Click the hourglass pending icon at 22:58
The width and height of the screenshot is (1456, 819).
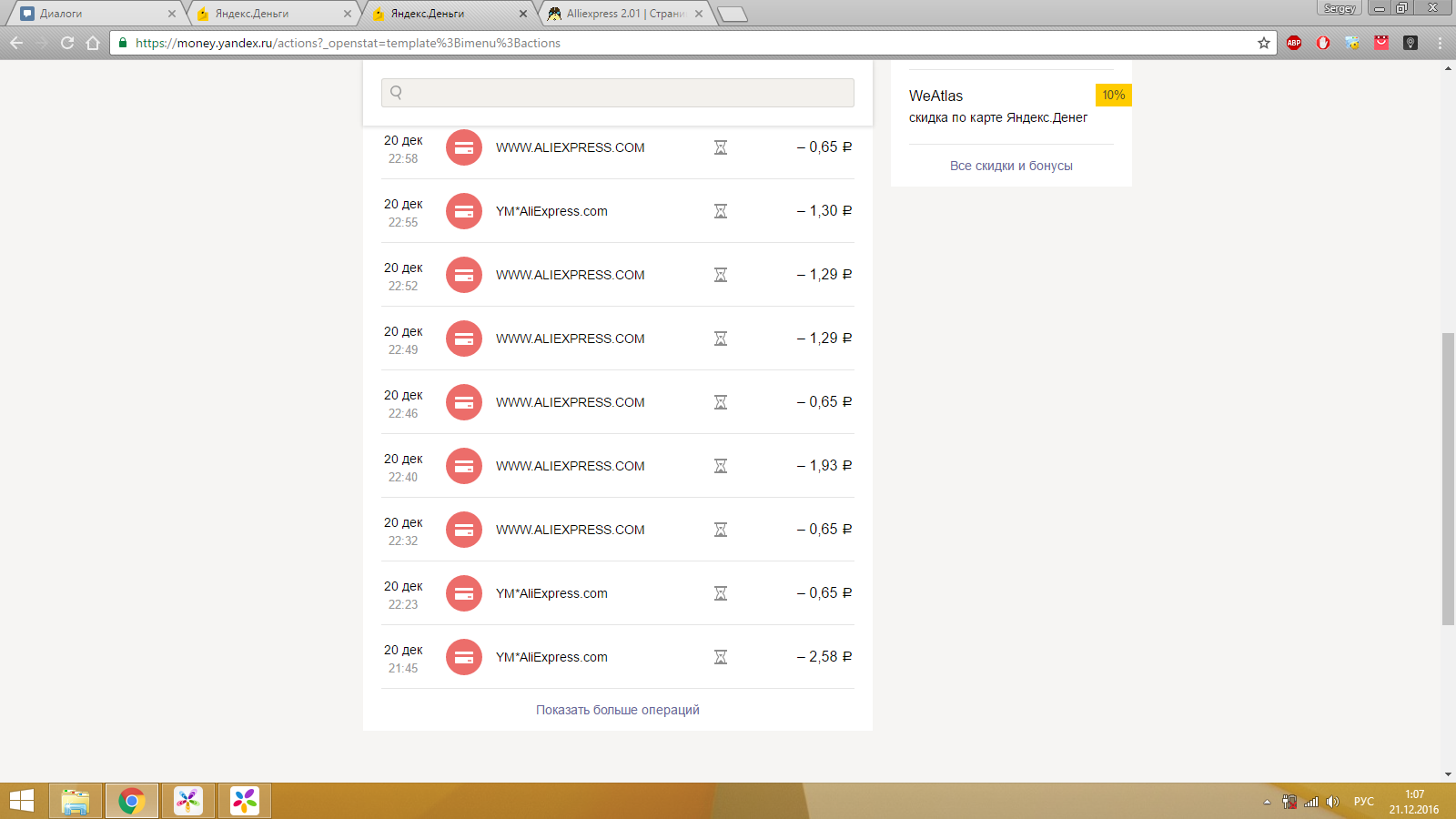(x=721, y=147)
